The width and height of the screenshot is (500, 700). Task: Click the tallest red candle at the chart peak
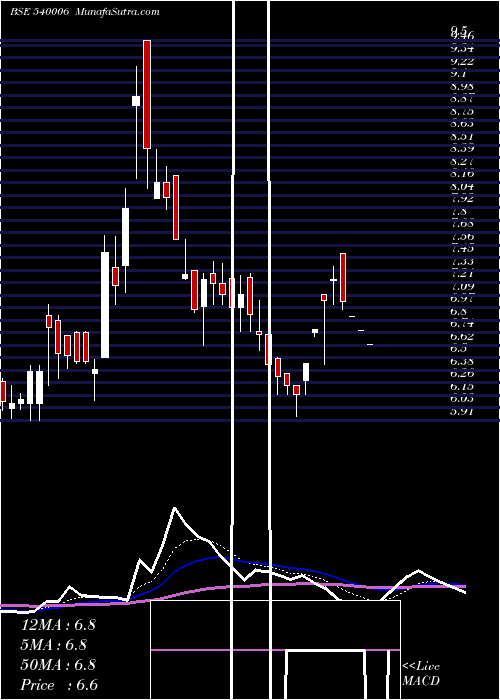(147, 94)
